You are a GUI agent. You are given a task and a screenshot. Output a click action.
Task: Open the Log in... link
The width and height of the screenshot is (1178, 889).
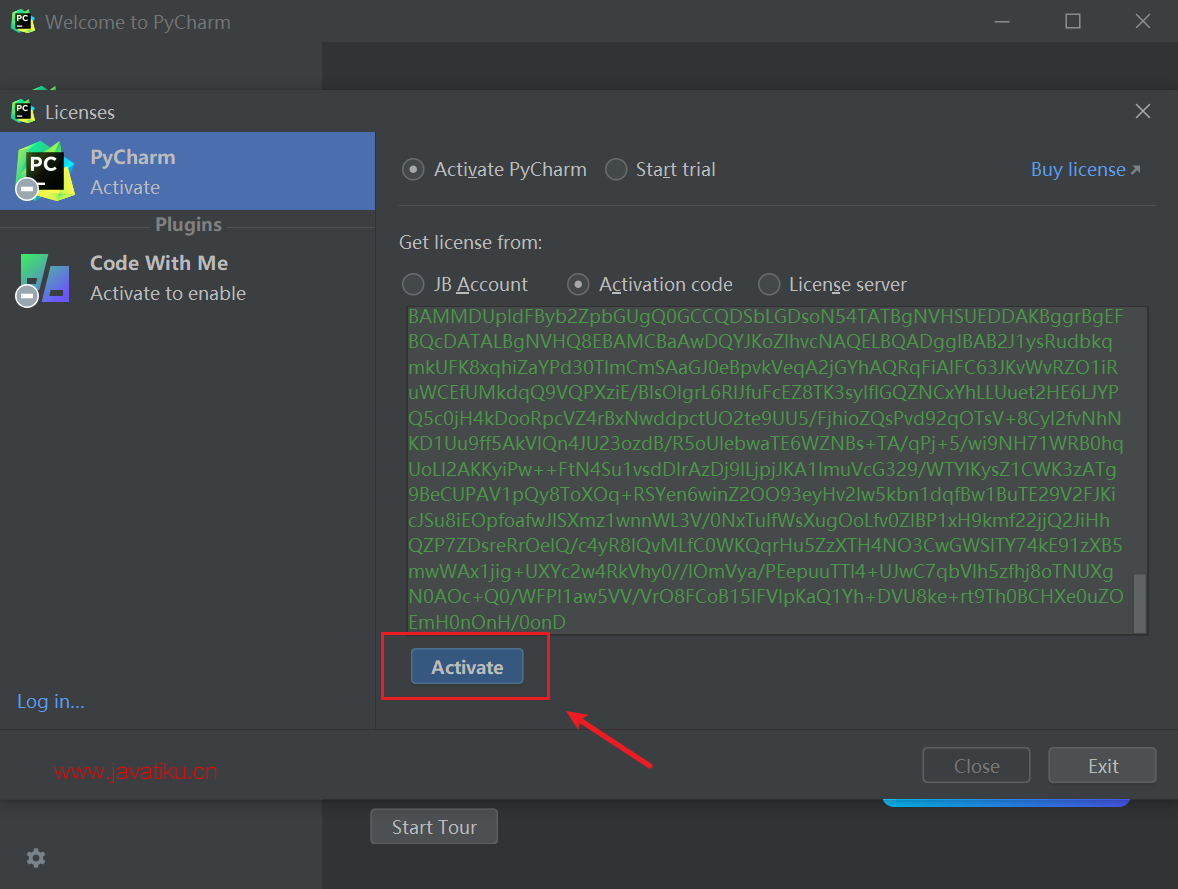coord(50,701)
